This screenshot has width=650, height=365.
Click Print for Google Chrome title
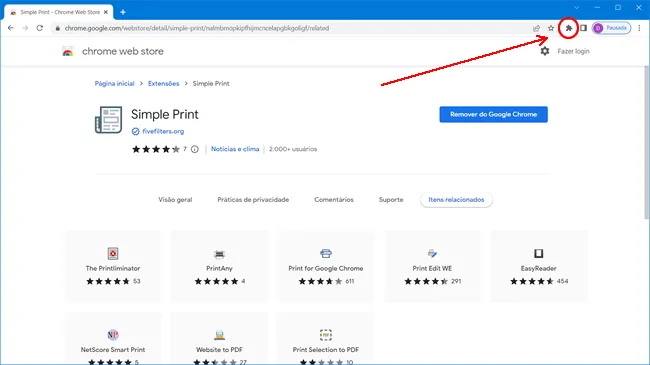(x=326, y=268)
